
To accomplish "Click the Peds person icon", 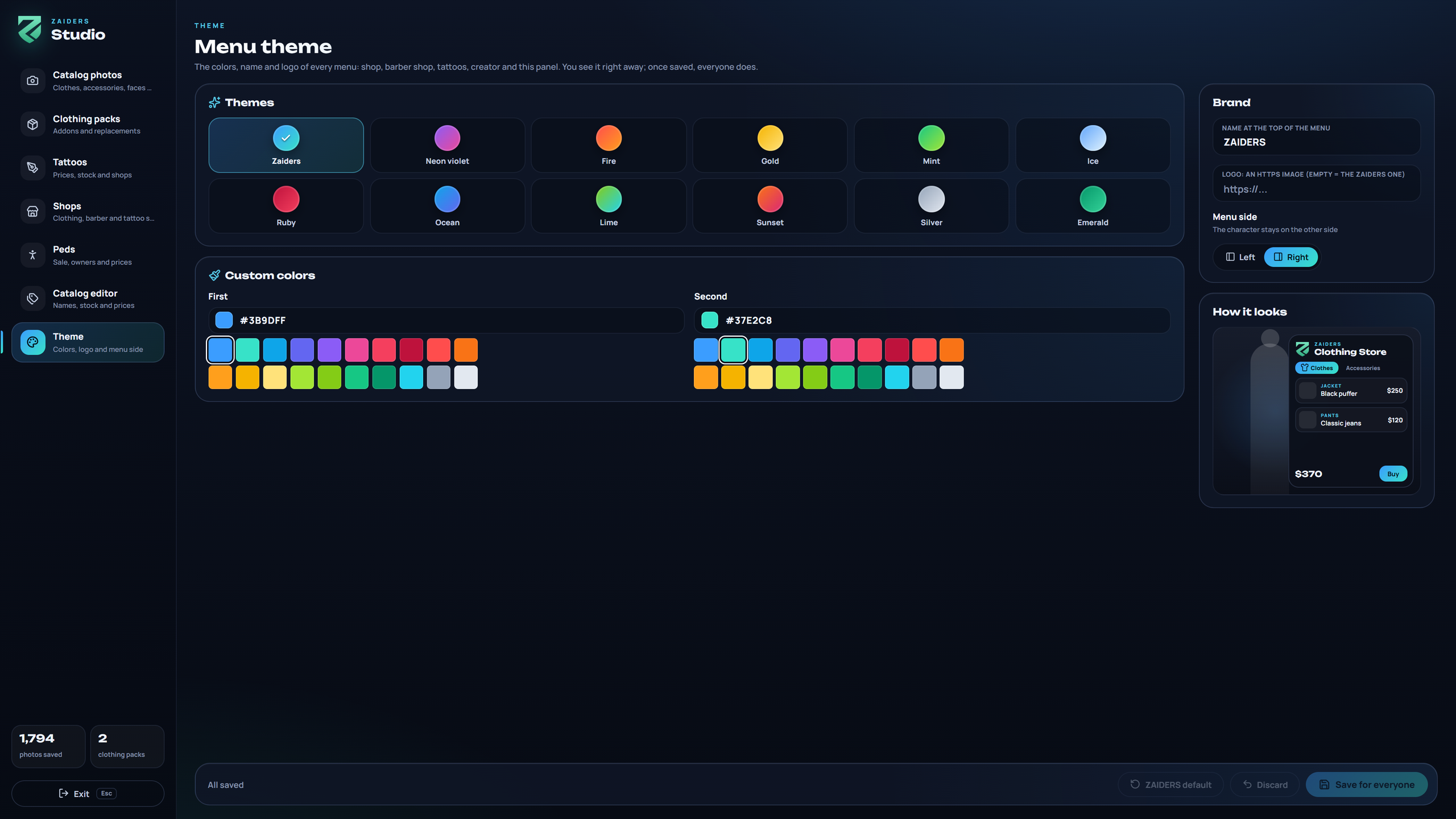I will (x=32, y=255).
